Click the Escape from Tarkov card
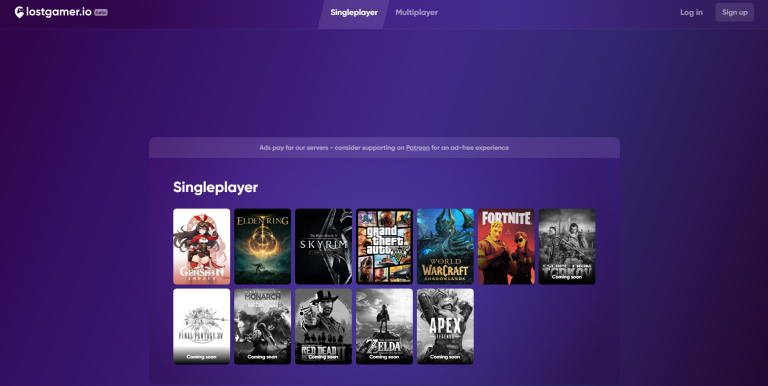768x386 pixels. [x=567, y=246]
